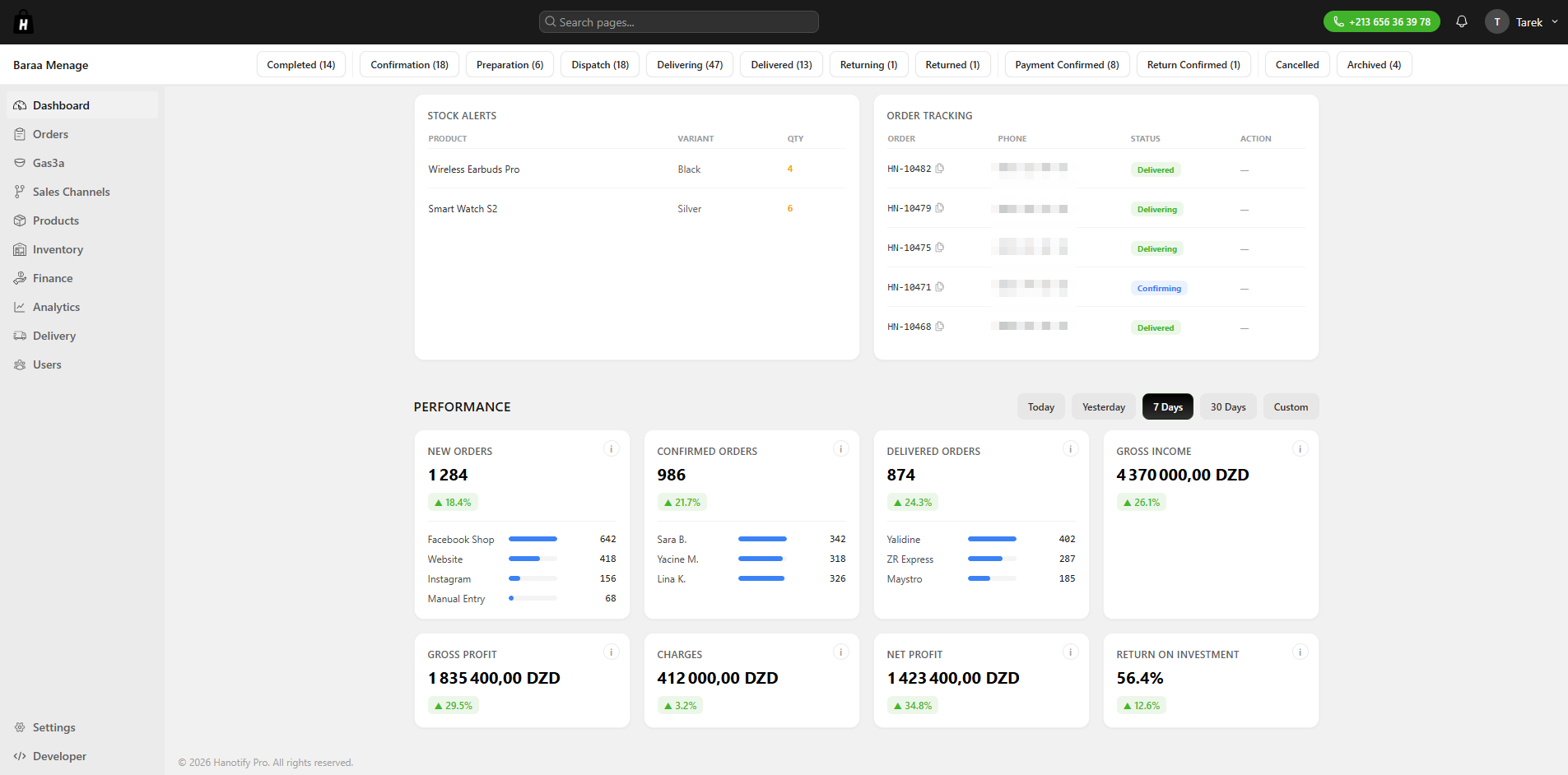Viewport: 1568px width, 775px height.
Task: Open Orders in the sidebar
Action: pyautogui.click(x=82, y=134)
